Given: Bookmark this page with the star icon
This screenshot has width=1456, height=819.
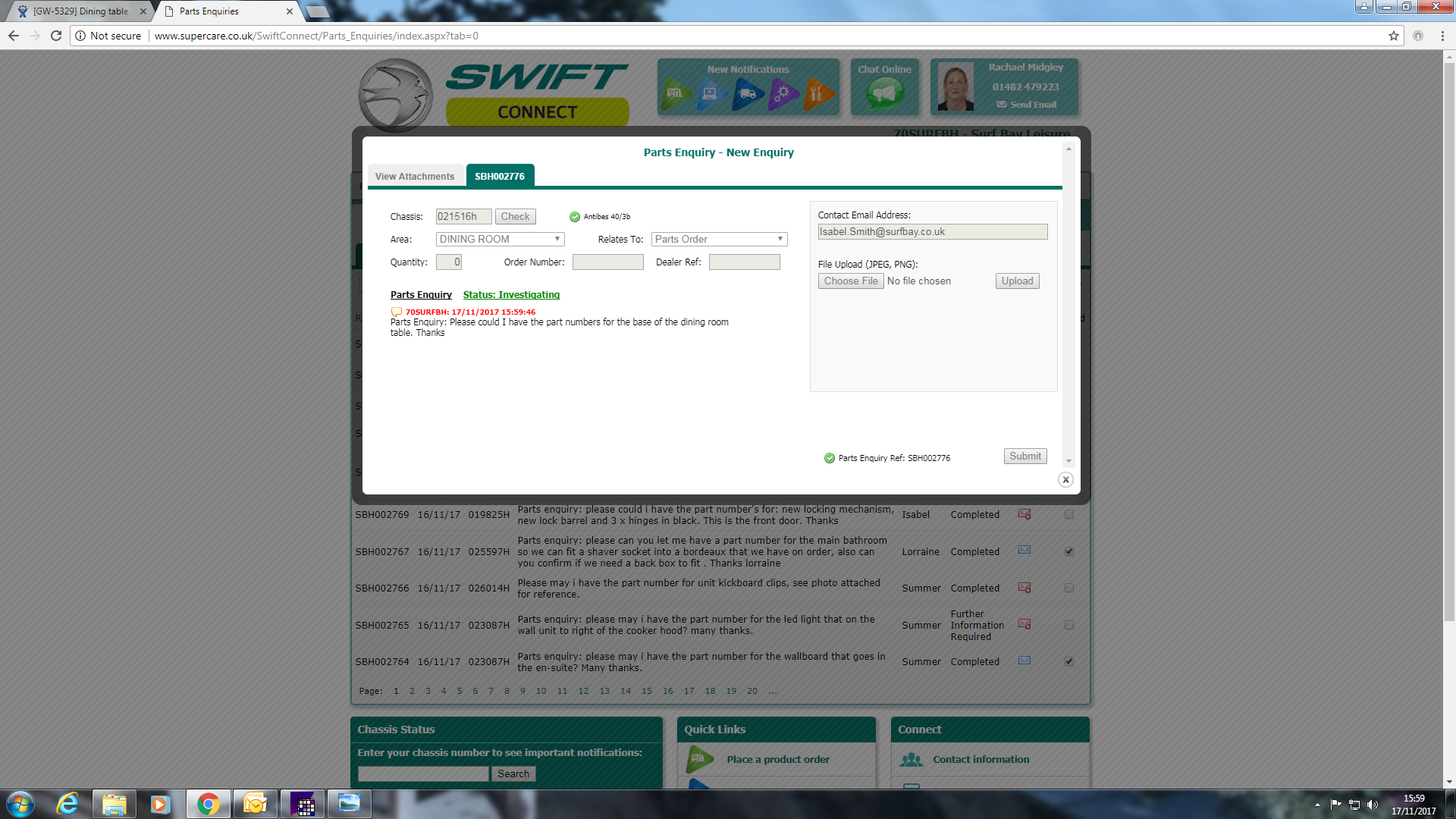Looking at the screenshot, I should (x=1393, y=36).
